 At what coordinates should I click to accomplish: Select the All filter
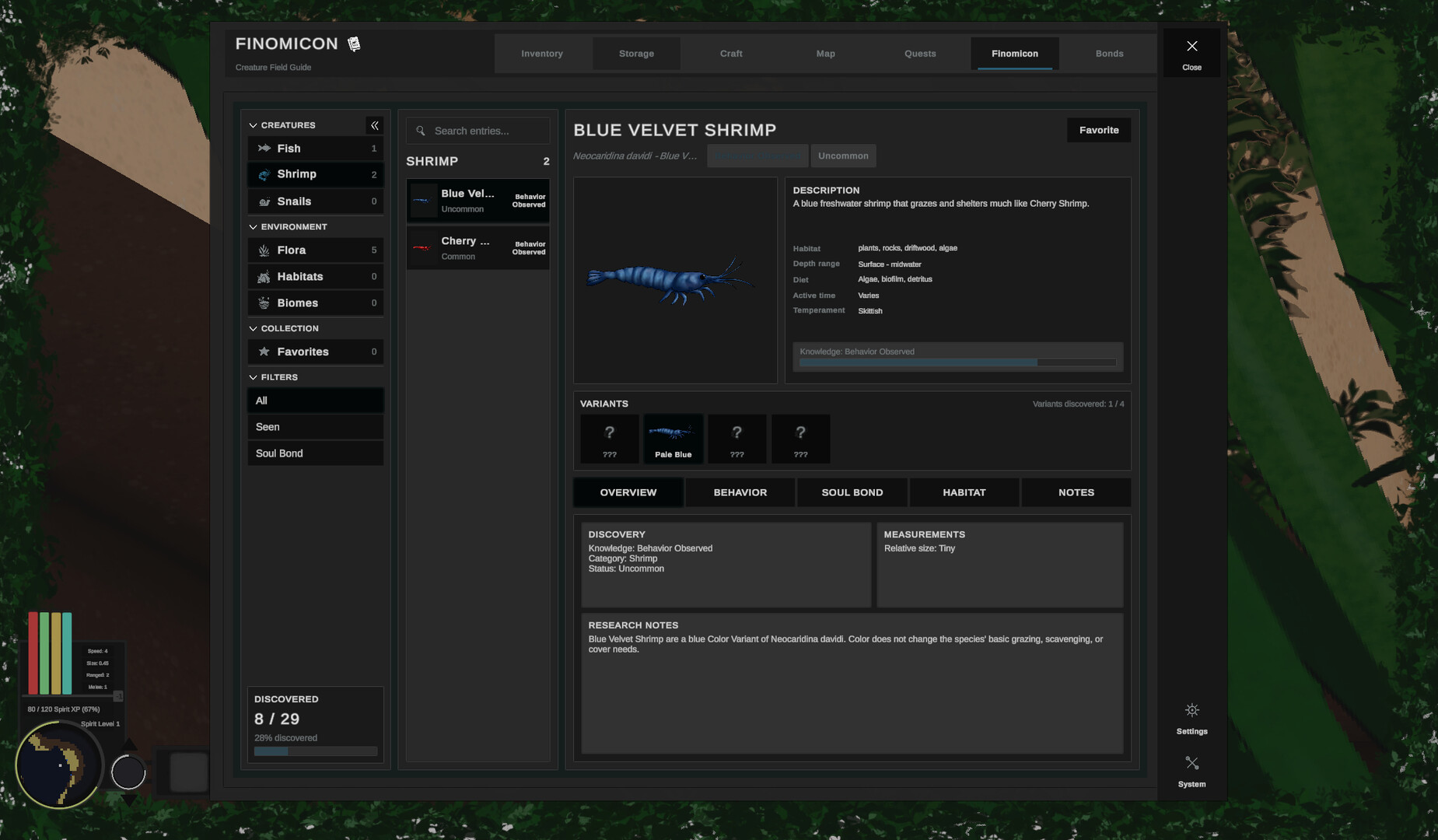click(x=315, y=401)
